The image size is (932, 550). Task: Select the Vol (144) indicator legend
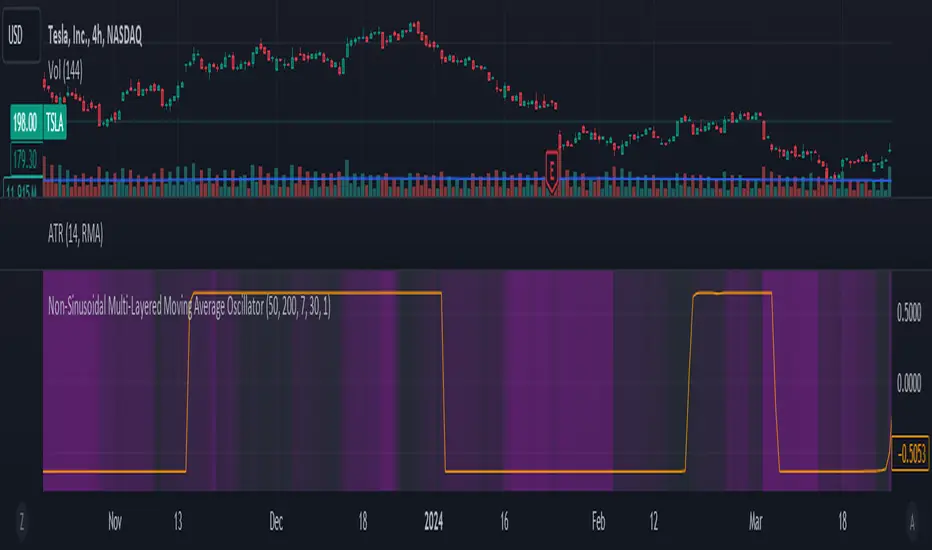point(71,69)
